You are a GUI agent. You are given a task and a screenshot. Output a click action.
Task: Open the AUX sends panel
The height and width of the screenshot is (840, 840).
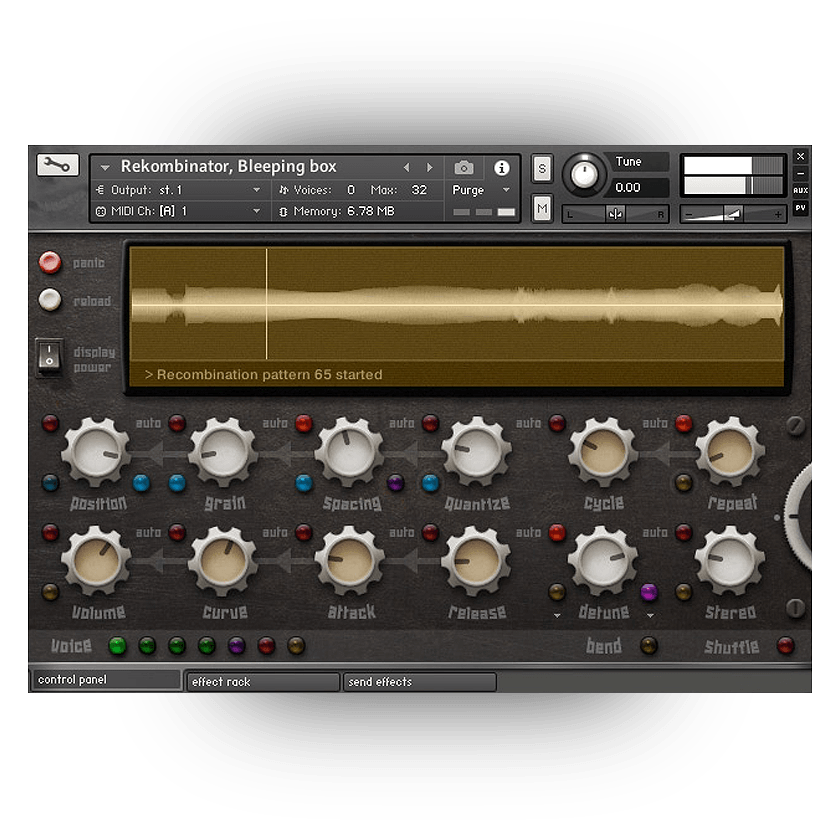(800, 190)
